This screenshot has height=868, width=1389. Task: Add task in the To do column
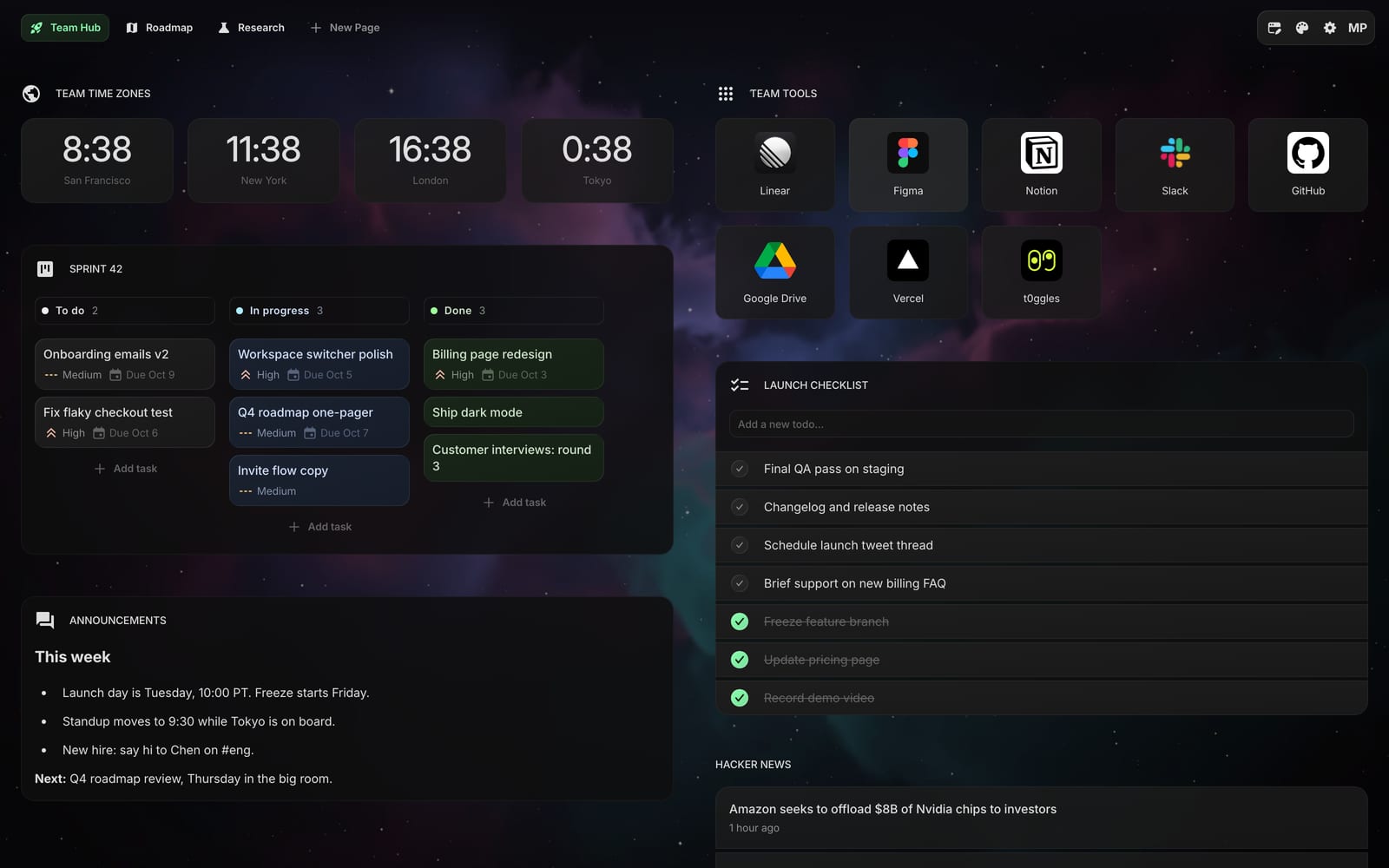click(125, 469)
